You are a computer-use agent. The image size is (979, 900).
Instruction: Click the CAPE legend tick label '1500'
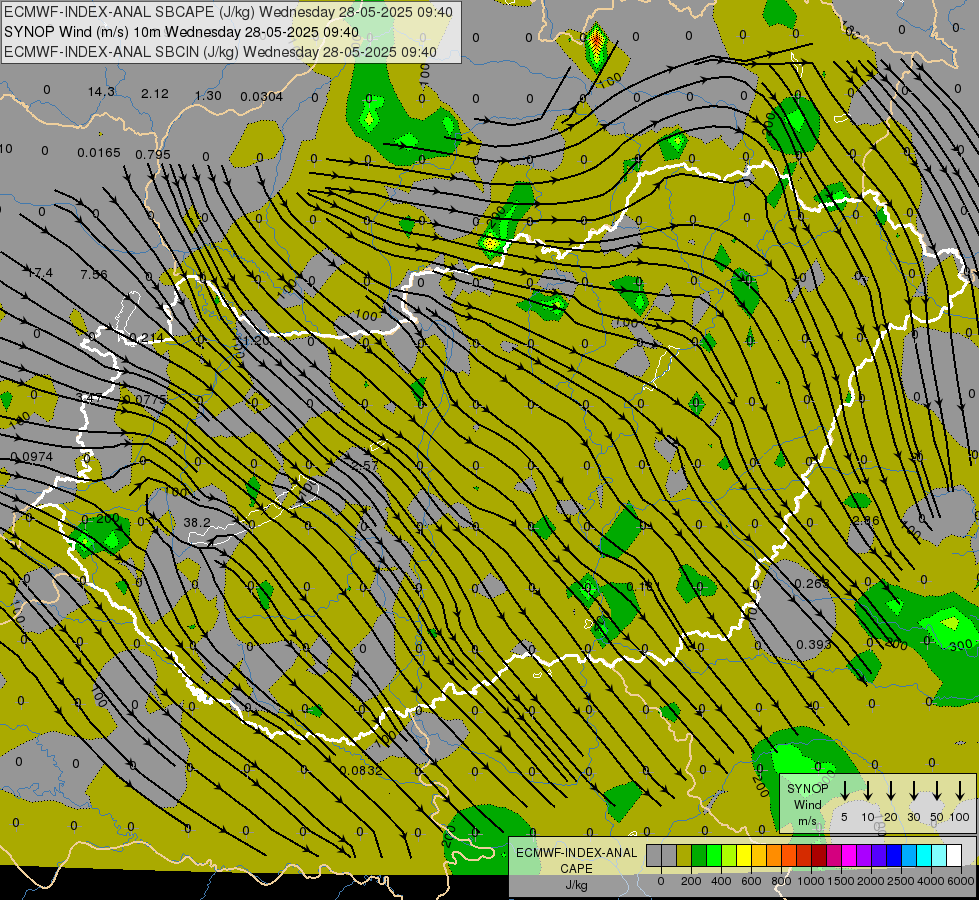840,881
